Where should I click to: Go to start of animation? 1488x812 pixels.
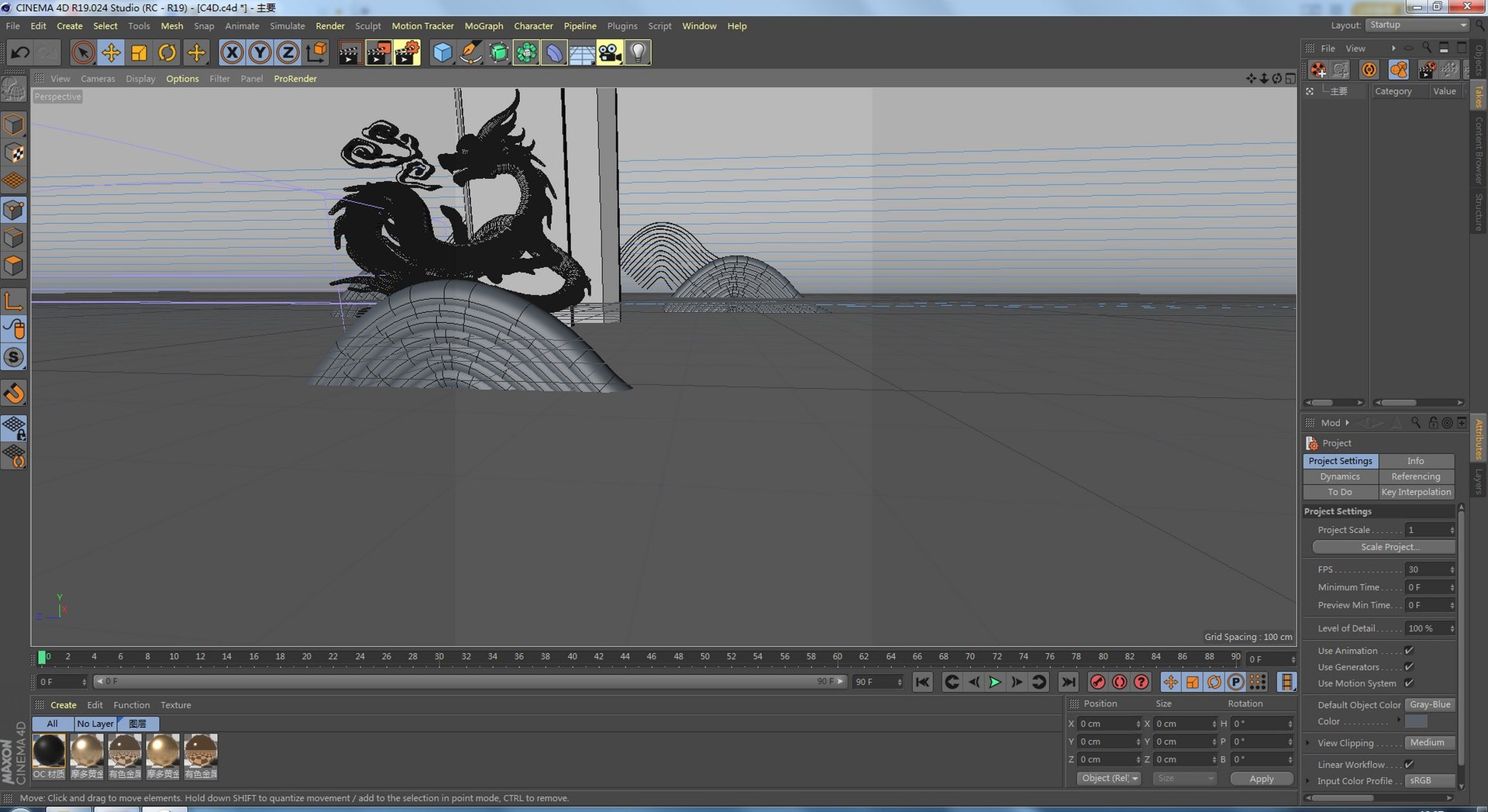pyautogui.click(x=922, y=682)
